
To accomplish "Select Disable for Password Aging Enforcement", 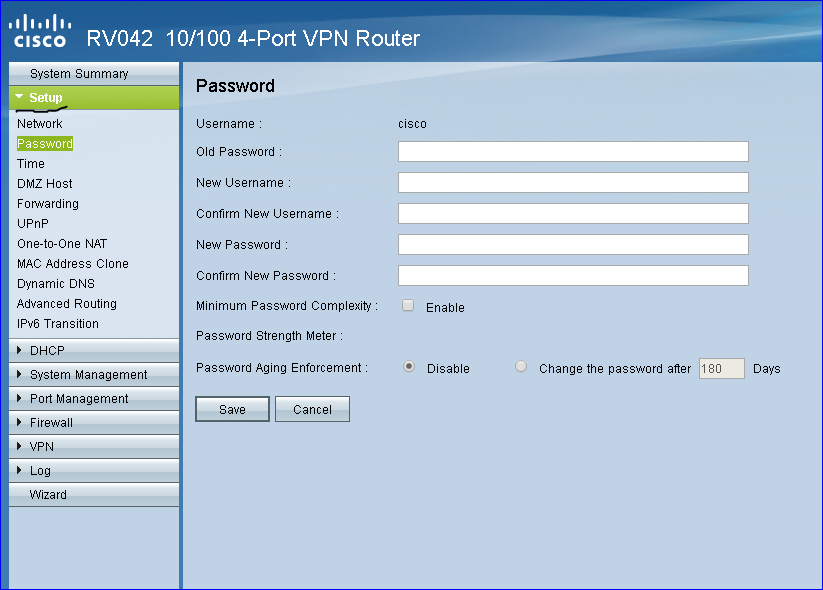I will pyautogui.click(x=409, y=366).
